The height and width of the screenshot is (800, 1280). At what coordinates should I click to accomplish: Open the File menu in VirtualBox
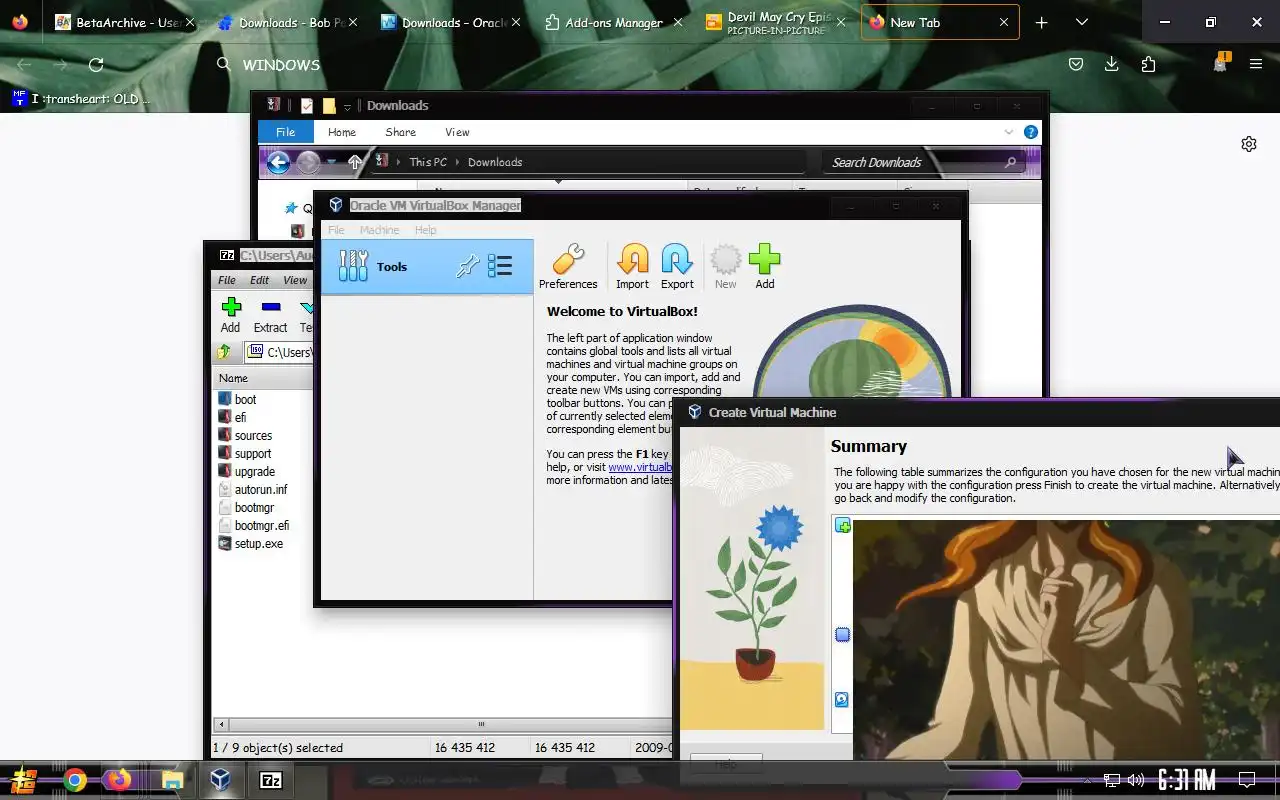click(336, 230)
